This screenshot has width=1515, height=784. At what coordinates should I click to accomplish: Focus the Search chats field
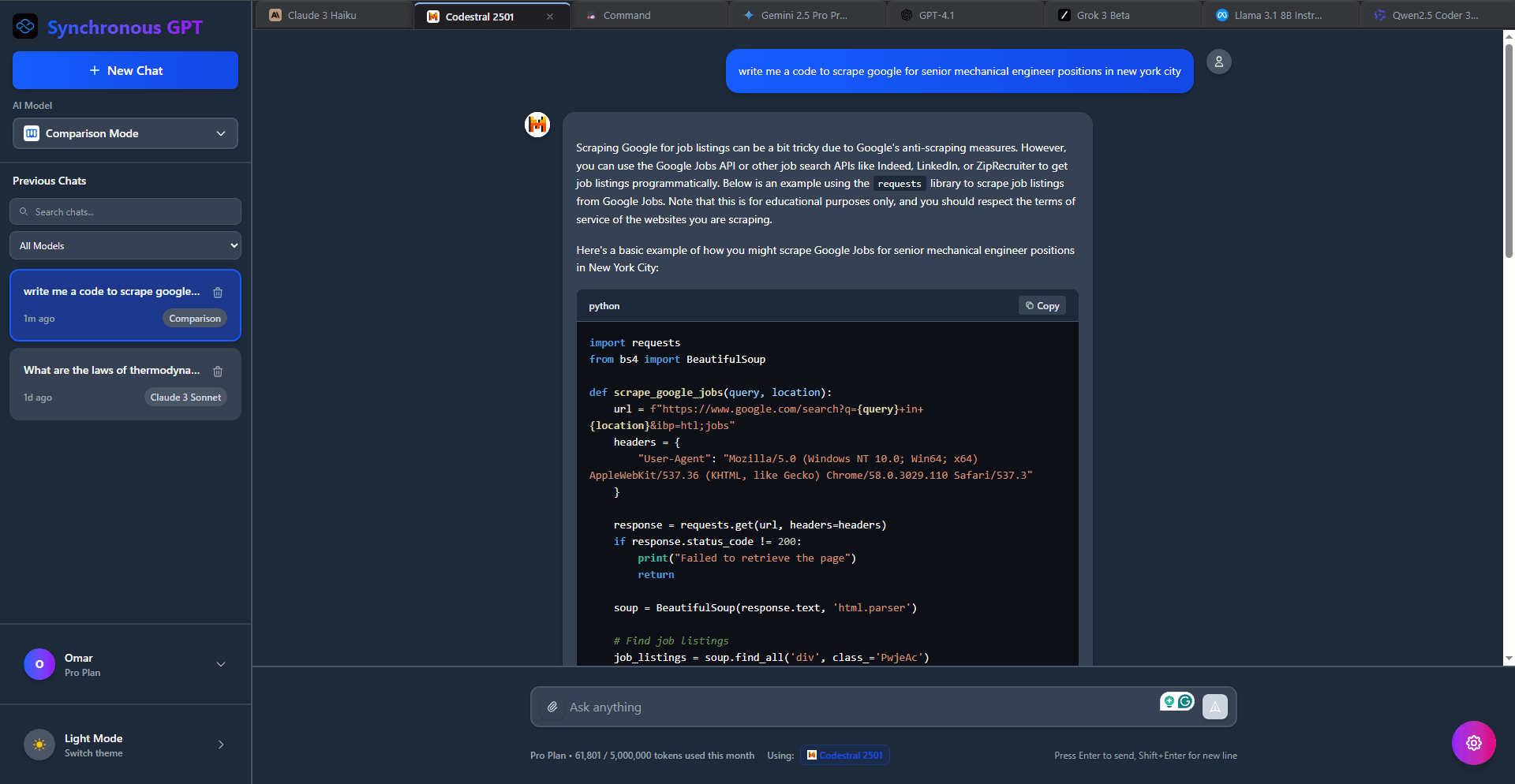click(x=130, y=211)
